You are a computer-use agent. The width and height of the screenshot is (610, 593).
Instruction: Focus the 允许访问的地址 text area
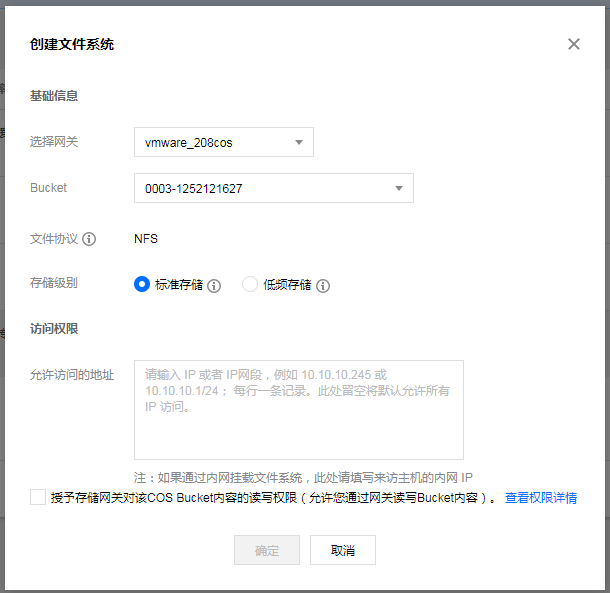tap(299, 410)
